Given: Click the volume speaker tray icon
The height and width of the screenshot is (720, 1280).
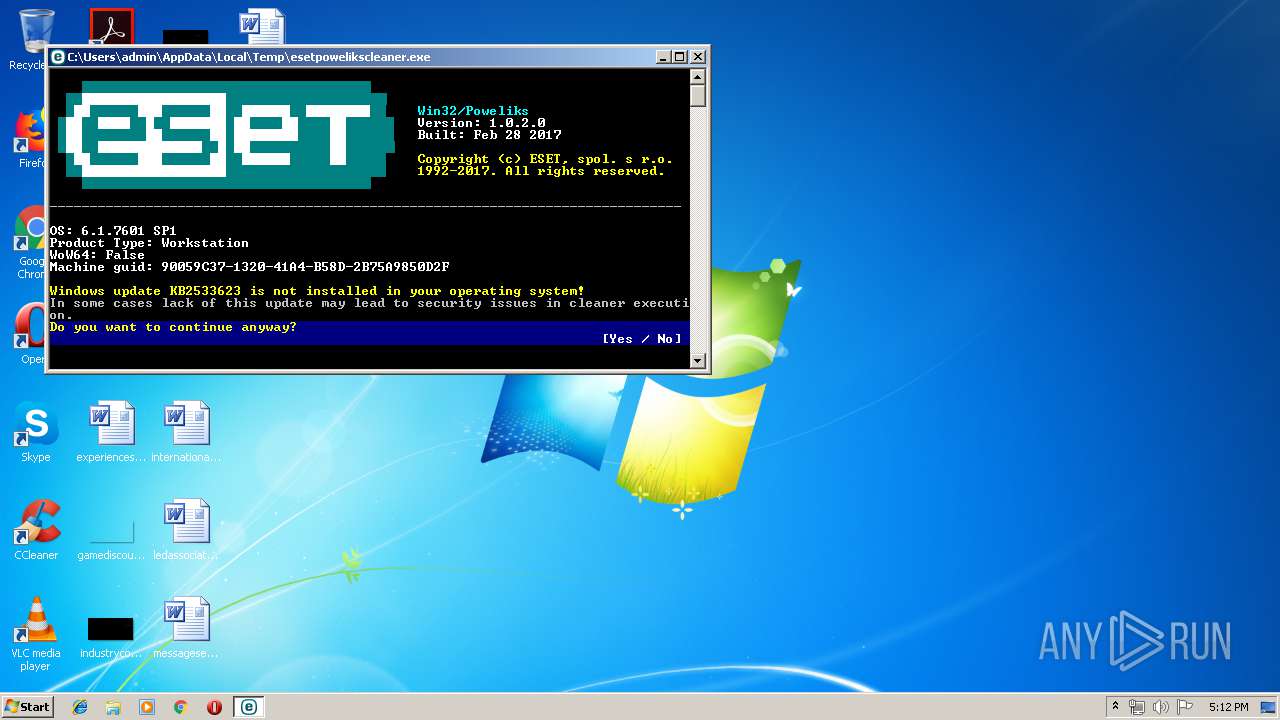Looking at the screenshot, I should (1161, 707).
